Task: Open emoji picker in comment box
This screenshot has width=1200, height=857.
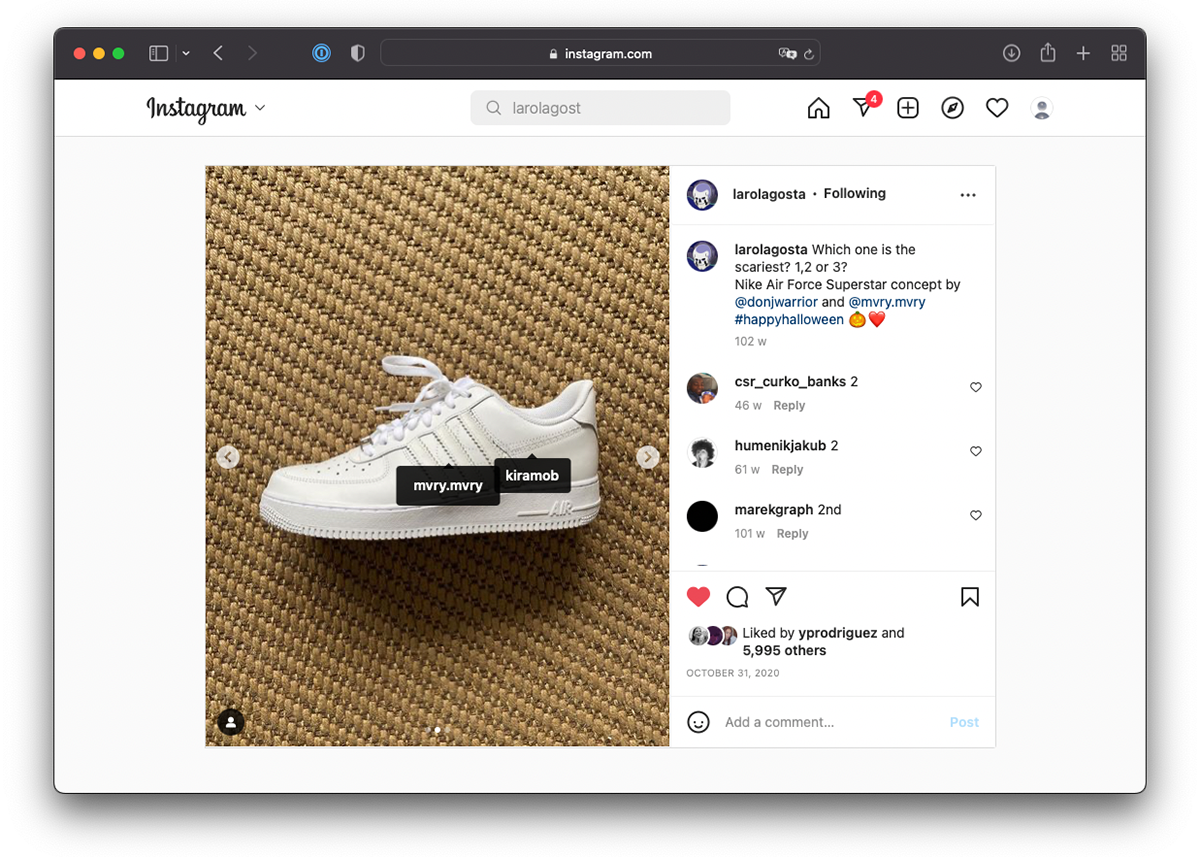Action: (699, 722)
